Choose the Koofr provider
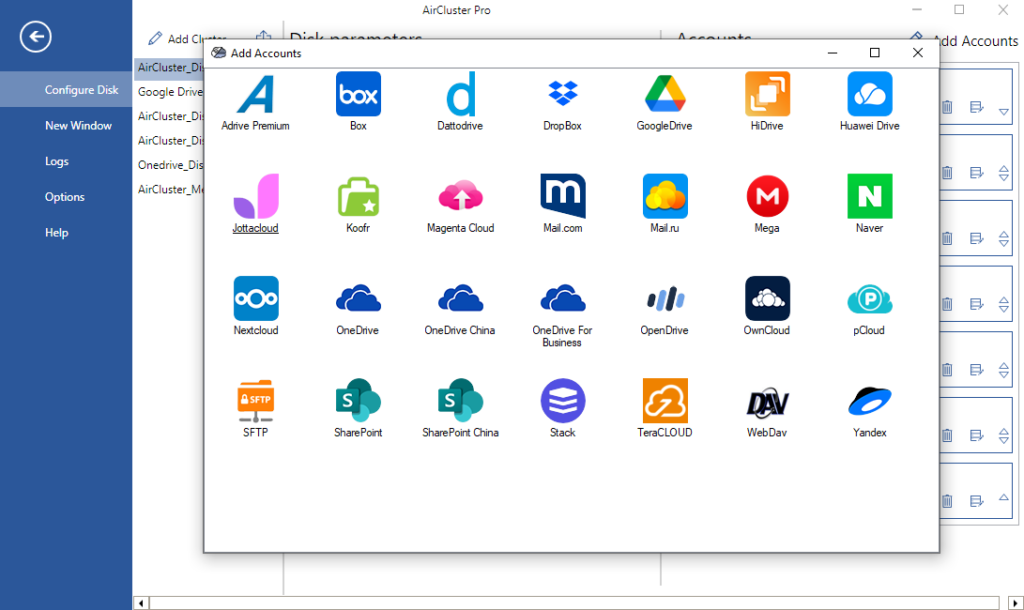Image resolution: width=1024 pixels, height=610 pixels. (358, 197)
